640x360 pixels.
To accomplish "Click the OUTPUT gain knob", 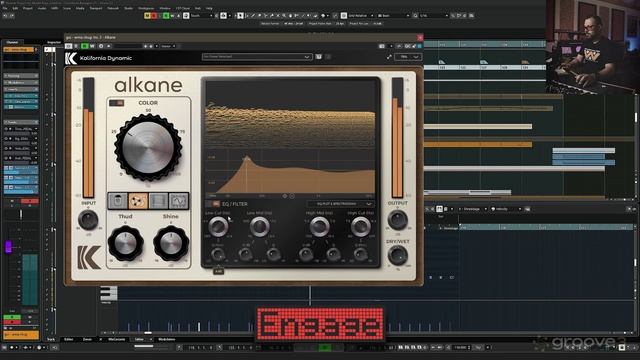I will click(397, 220).
